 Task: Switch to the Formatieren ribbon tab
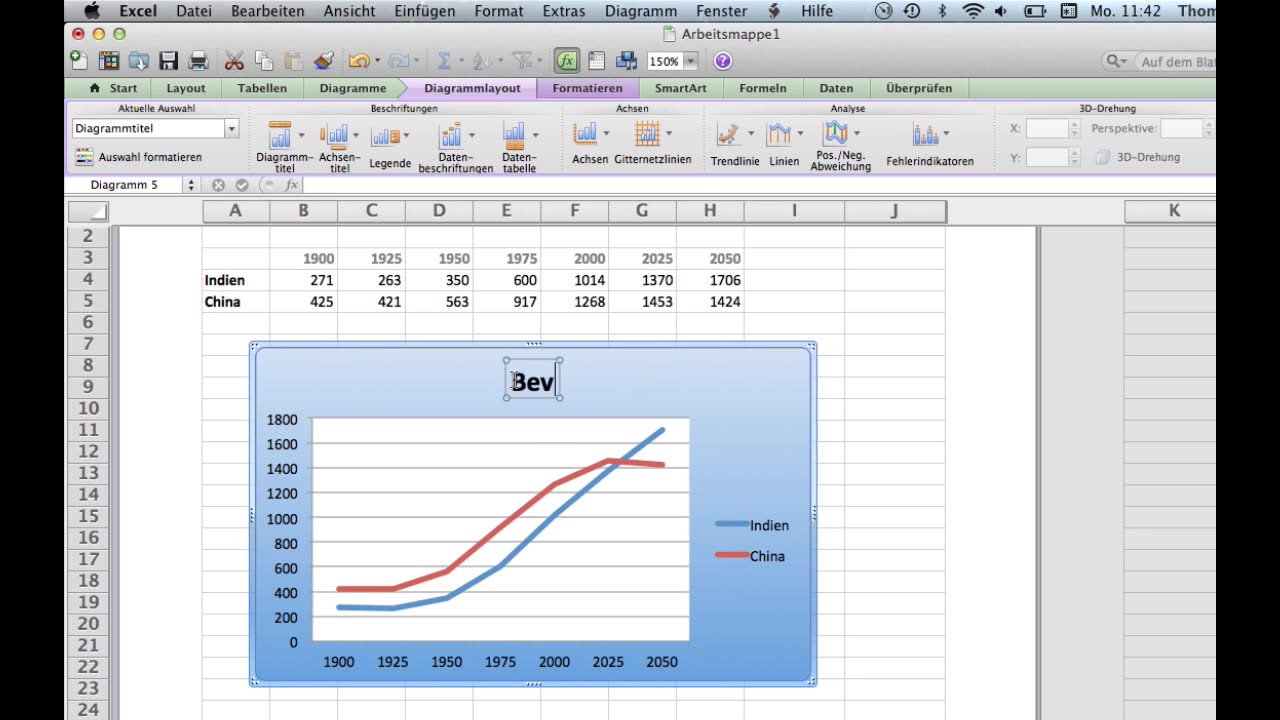tap(587, 88)
